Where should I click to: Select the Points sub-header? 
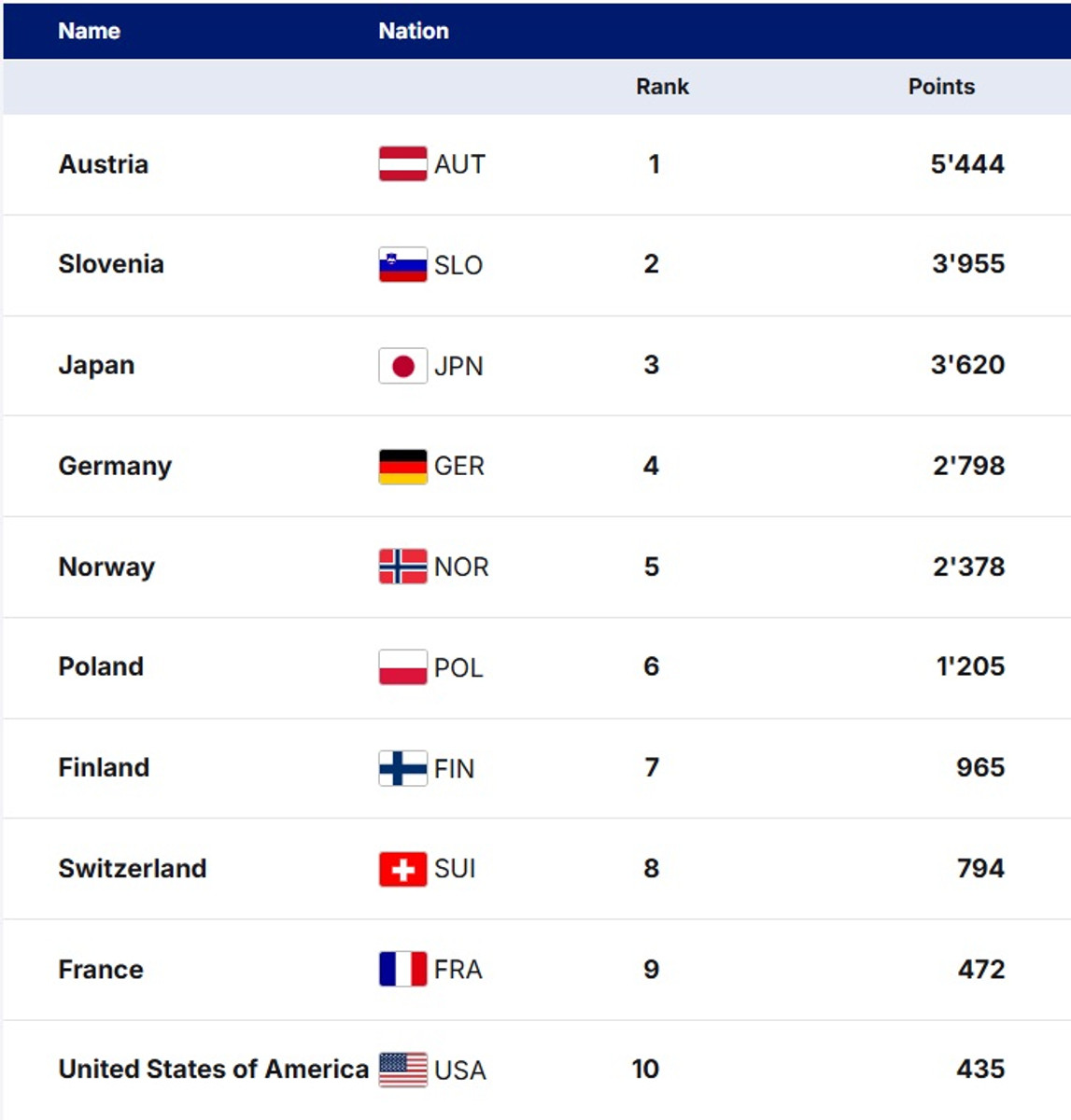[x=940, y=87]
